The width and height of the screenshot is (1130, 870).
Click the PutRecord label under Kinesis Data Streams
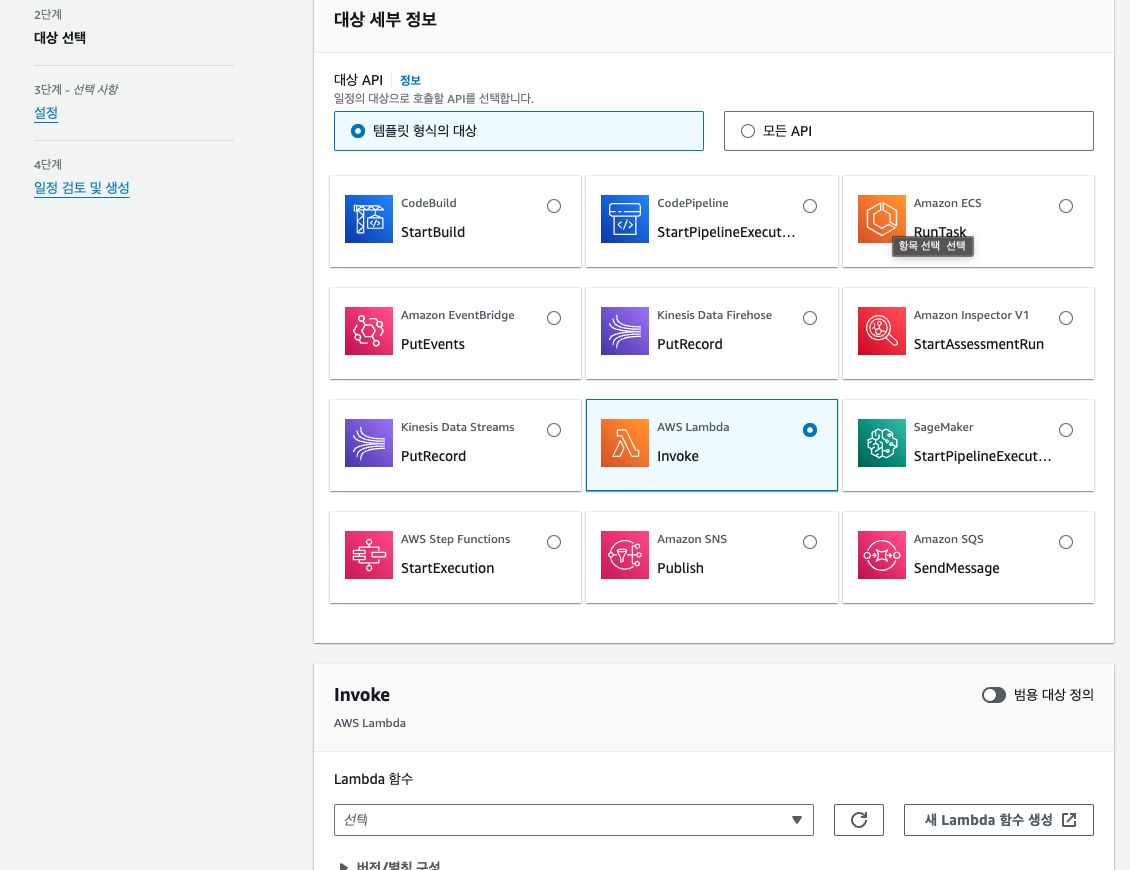434,456
